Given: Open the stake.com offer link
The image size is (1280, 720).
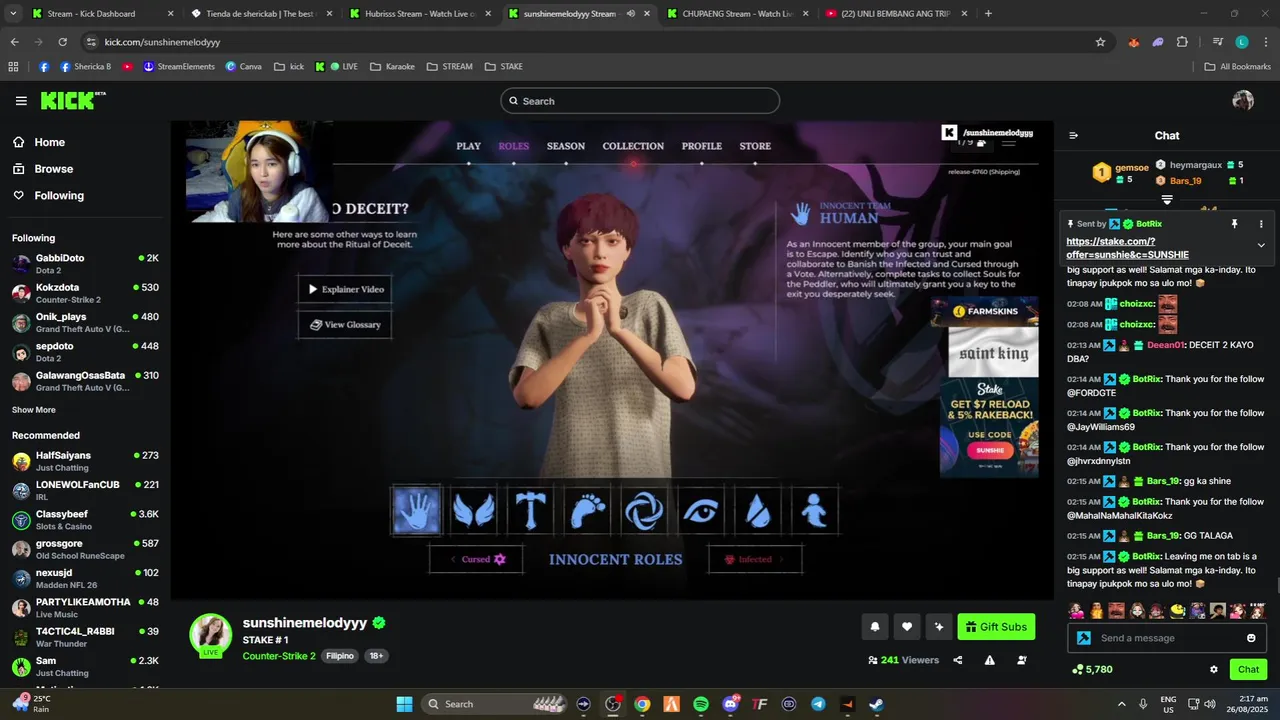Looking at the screenshot, I should tap(1127, 248).
